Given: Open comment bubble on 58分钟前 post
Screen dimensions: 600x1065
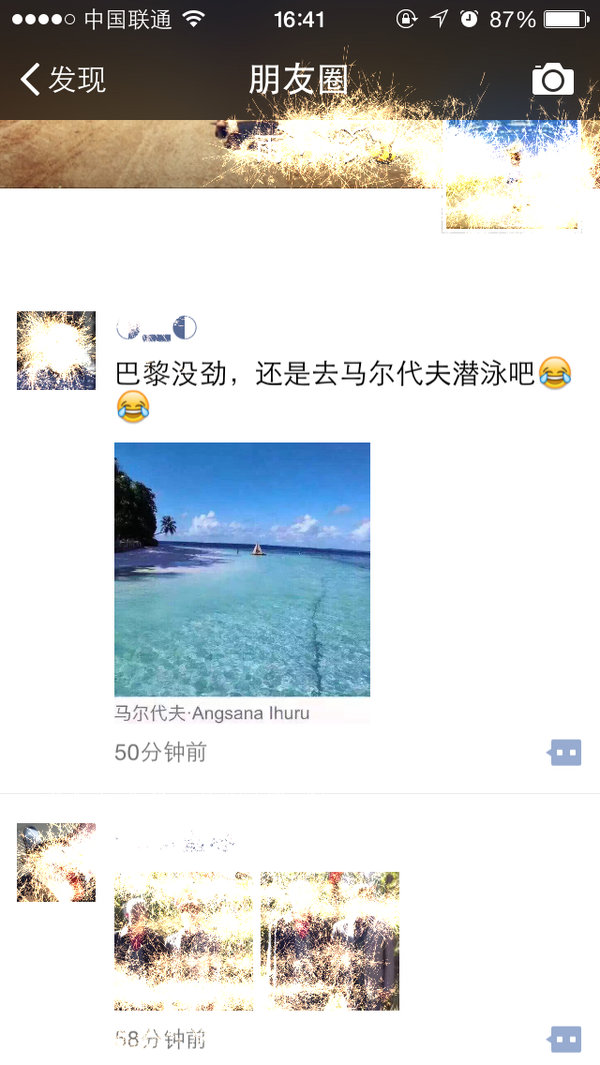Looking at the screenshot, I should tap(565, 1039).
